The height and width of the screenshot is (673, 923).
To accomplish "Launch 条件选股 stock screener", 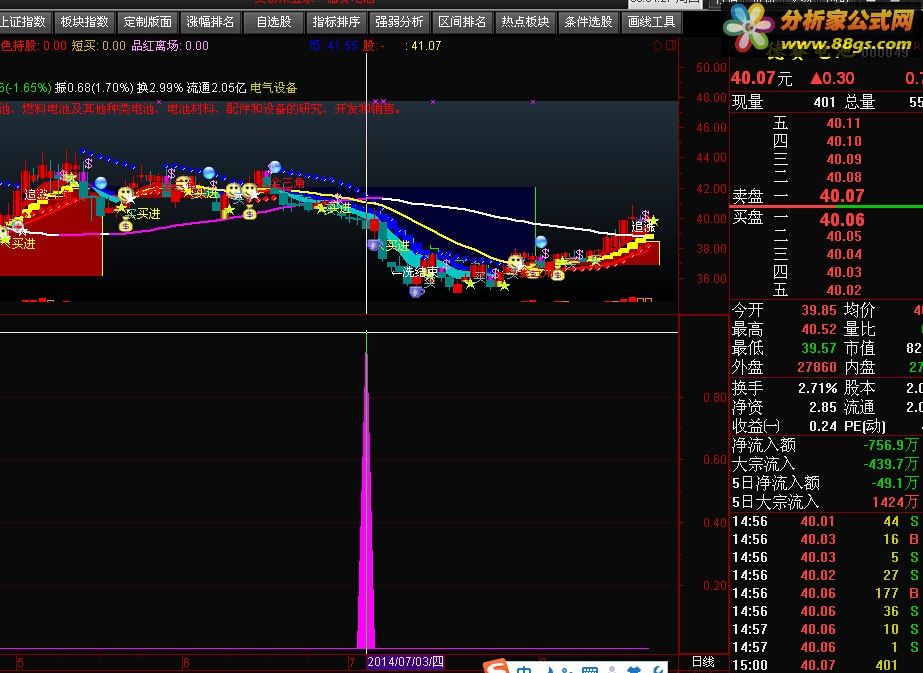I will pyautogui.click(x=589, y=22).
